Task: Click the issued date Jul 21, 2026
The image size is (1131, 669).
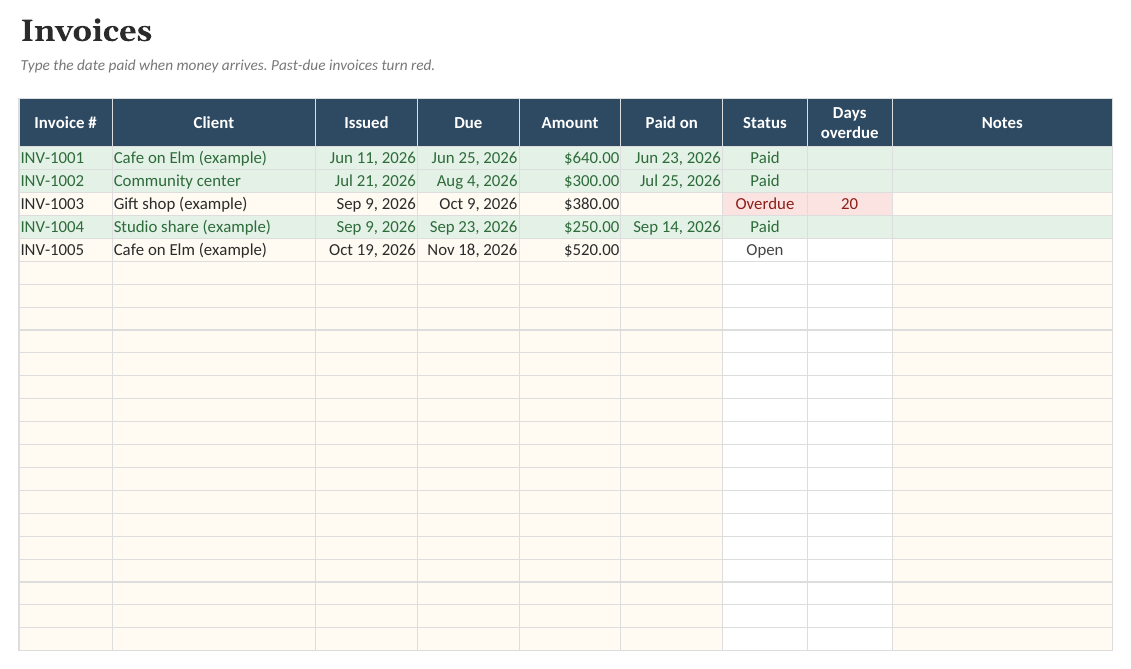Action: pyautogui.click(x=366, y=180)
